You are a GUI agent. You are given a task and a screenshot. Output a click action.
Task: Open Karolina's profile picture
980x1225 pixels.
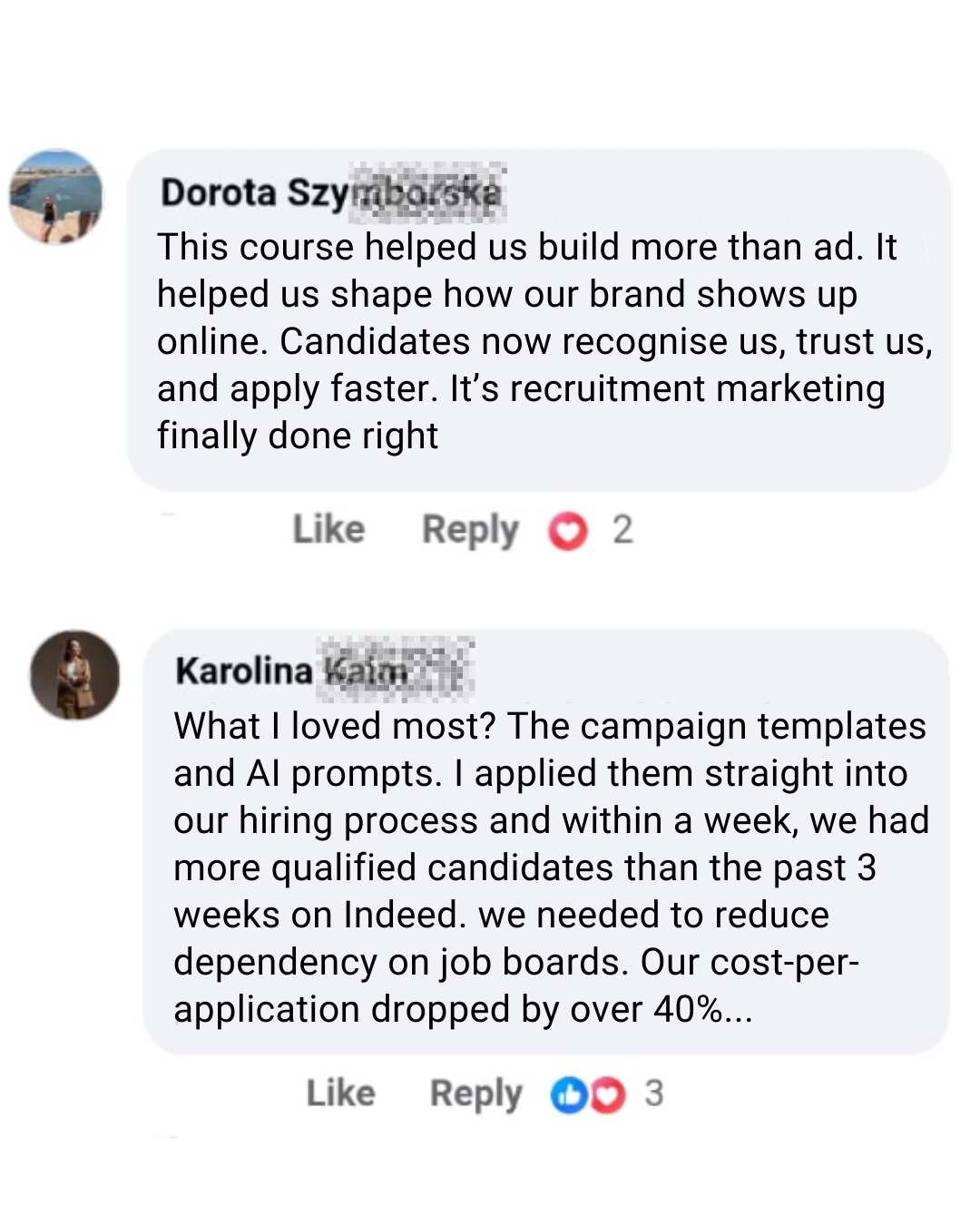tap(75, 675)
